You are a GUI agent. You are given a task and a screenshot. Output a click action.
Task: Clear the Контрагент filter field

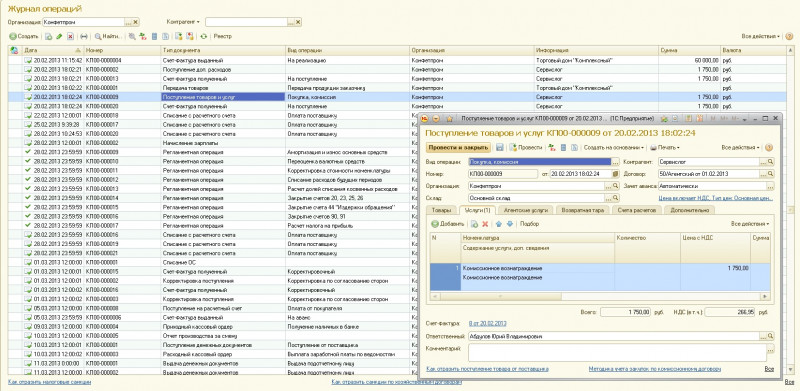tap(298, 22)
